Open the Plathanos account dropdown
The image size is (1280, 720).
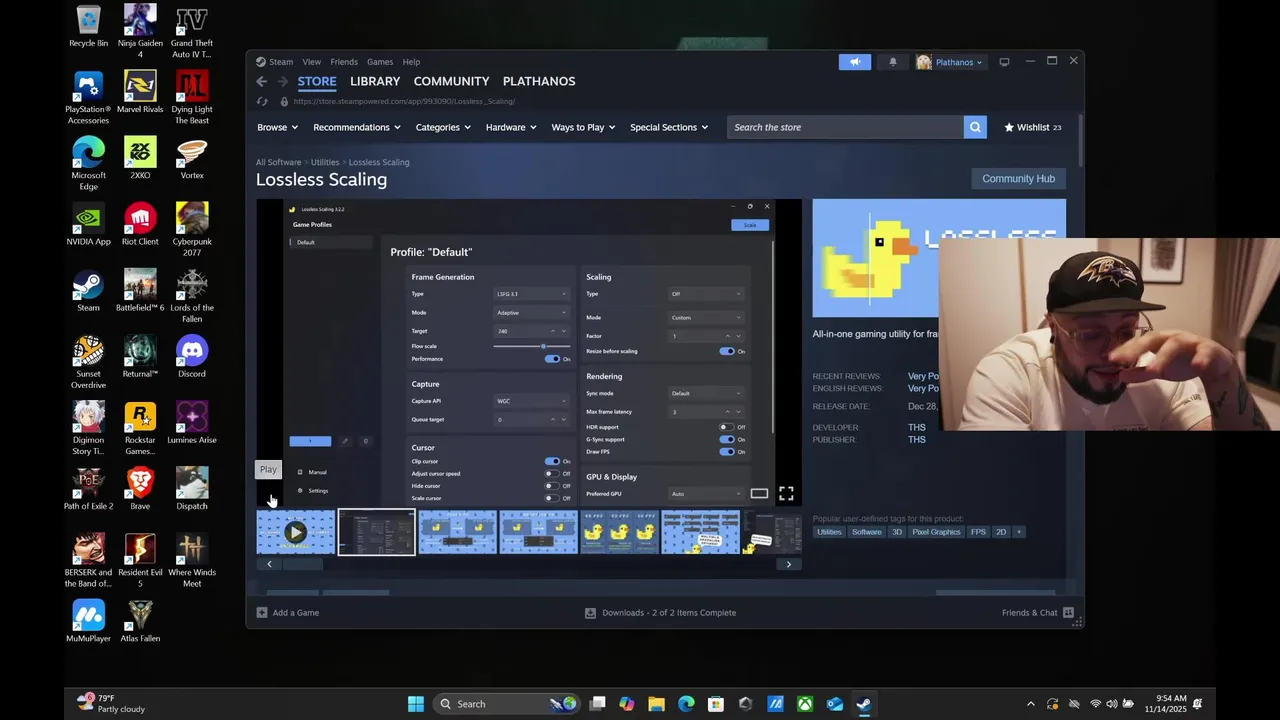951,62
